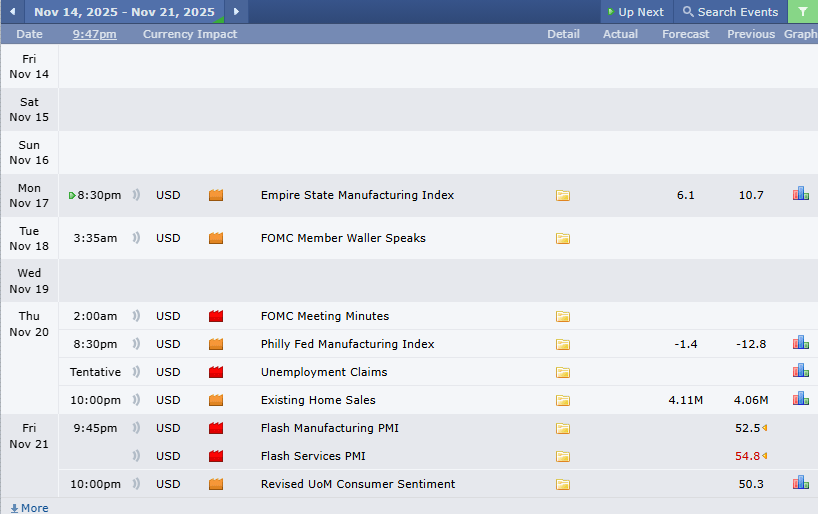This screenshot has width=818, height=514.
Task: Expand the More events link
Action: pos(28,507)
